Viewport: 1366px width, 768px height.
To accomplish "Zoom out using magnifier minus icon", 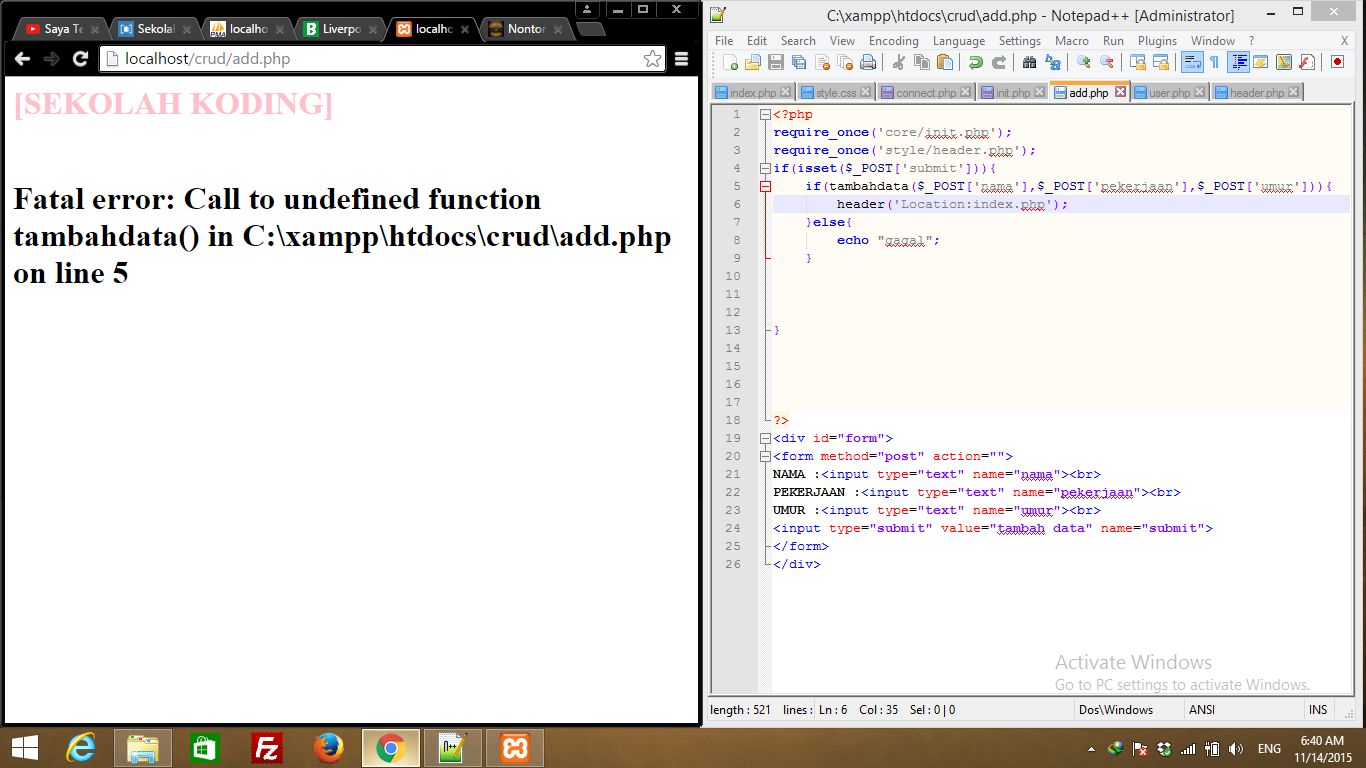I will [x=1106, y=62].
